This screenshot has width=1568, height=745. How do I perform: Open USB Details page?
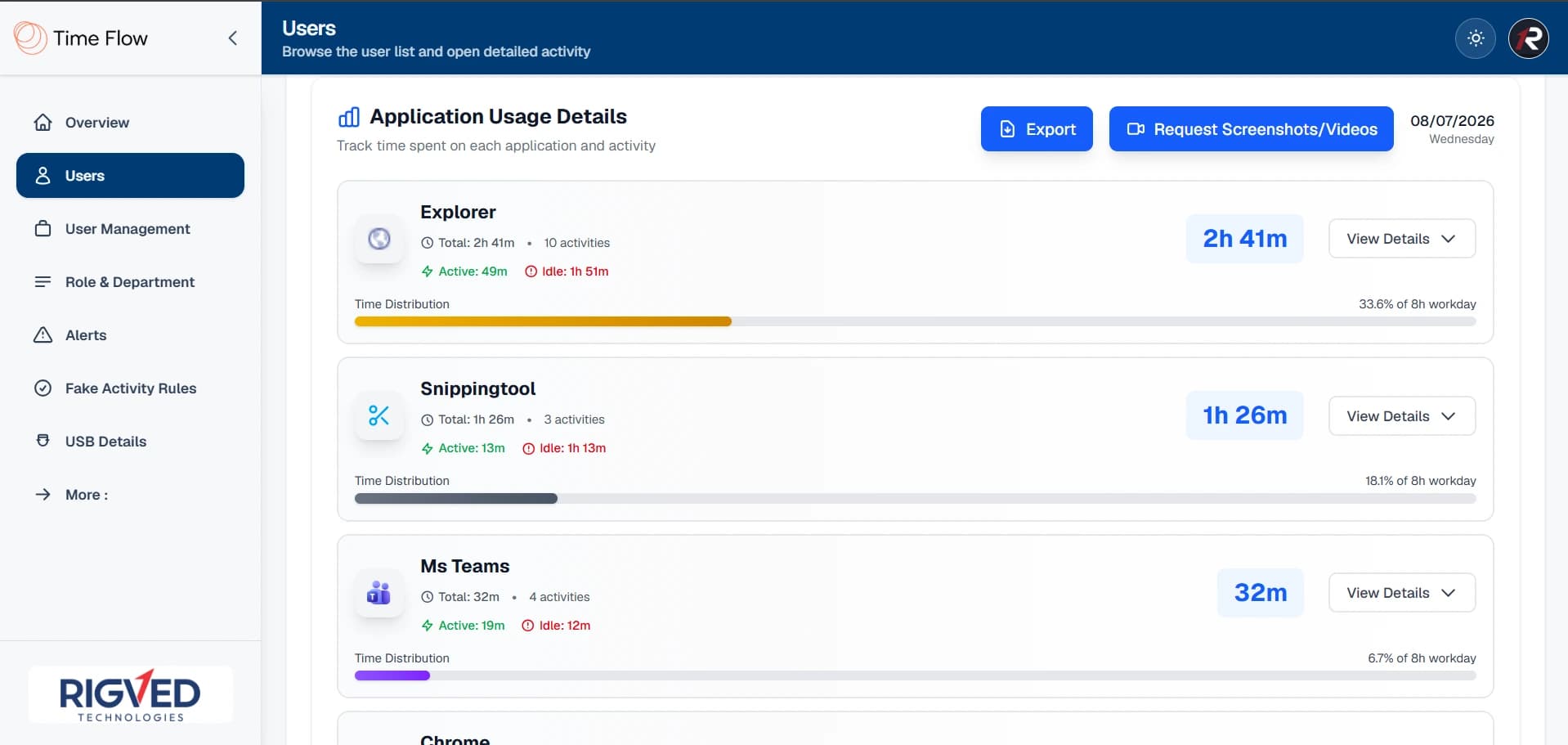pos(130,442)
